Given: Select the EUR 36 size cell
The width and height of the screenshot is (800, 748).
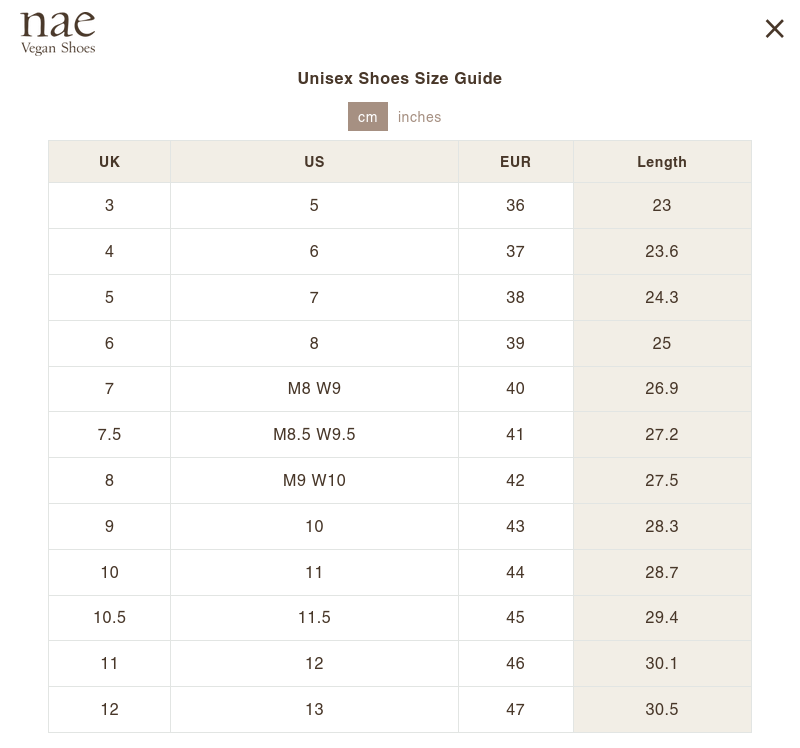Looking at the screenshot, I should 515,205.
